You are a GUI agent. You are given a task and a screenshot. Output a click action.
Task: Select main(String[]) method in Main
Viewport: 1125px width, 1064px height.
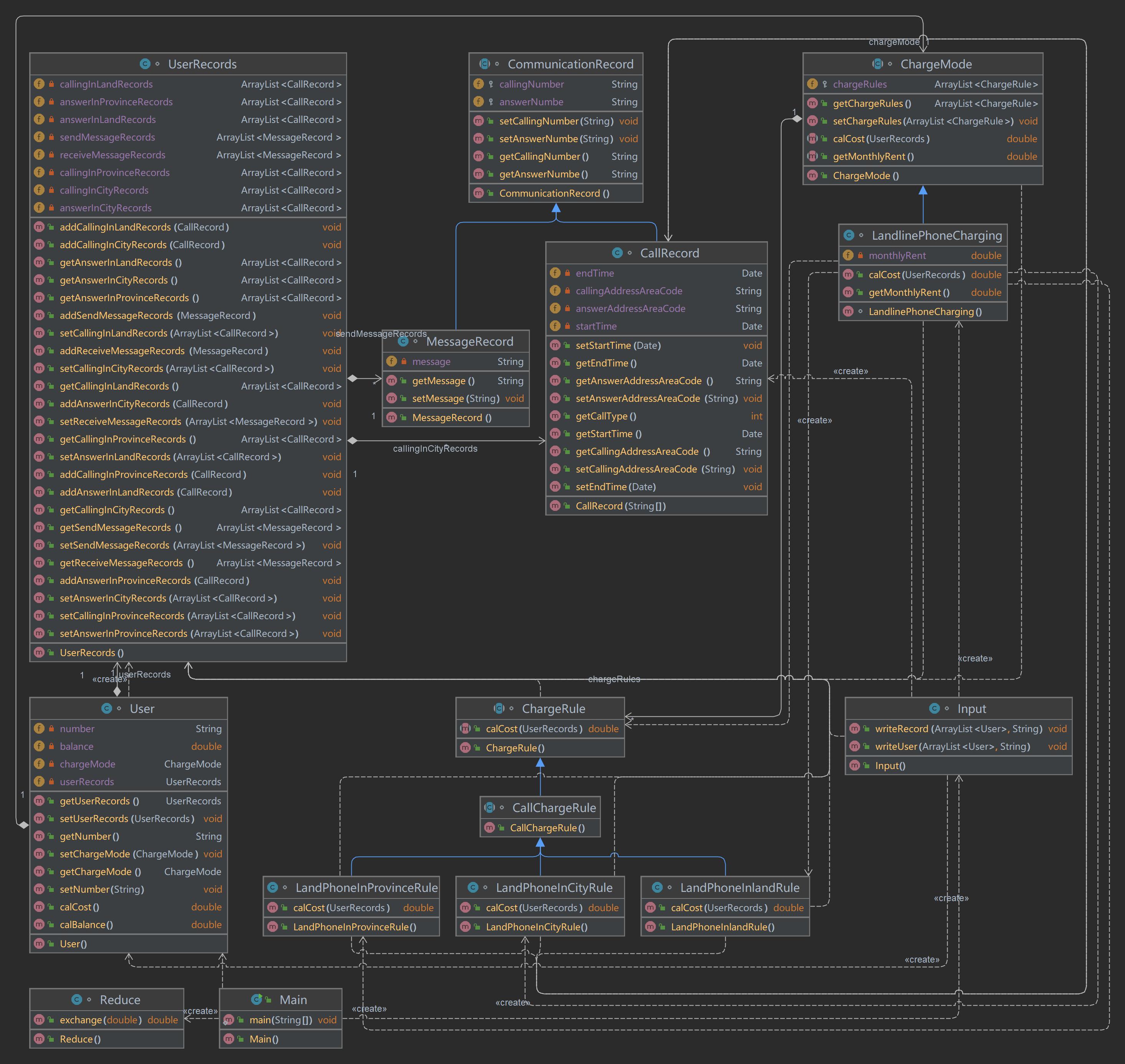point(281,1020)
